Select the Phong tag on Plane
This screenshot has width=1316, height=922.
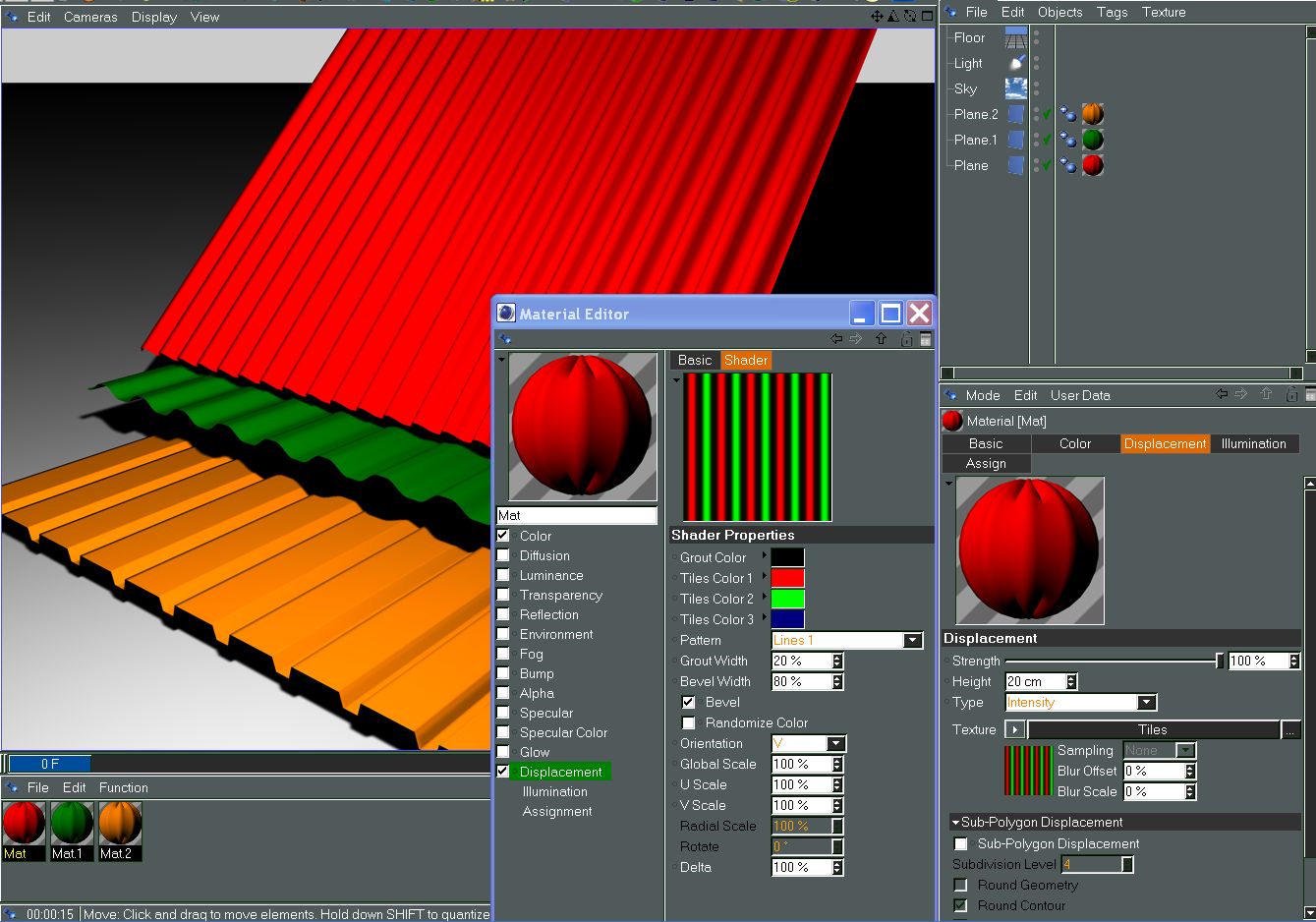coord(1068,165)
